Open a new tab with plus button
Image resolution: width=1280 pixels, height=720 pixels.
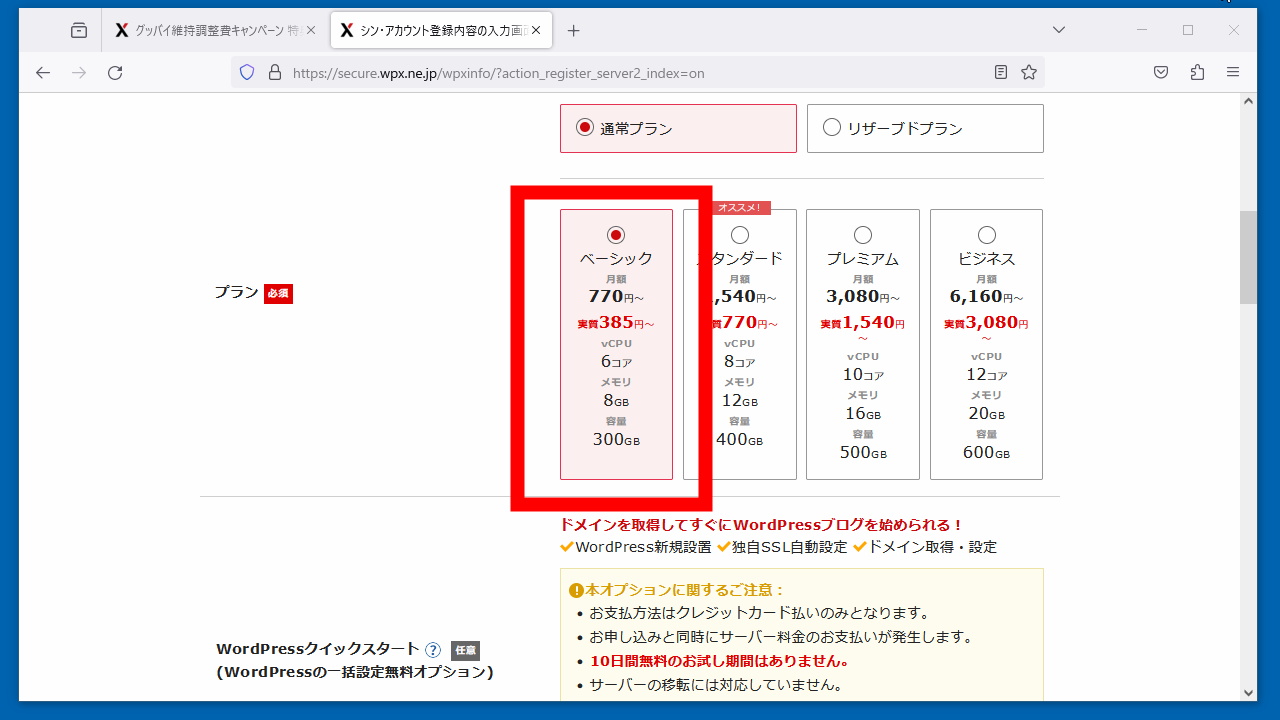(x=573, y=31)
